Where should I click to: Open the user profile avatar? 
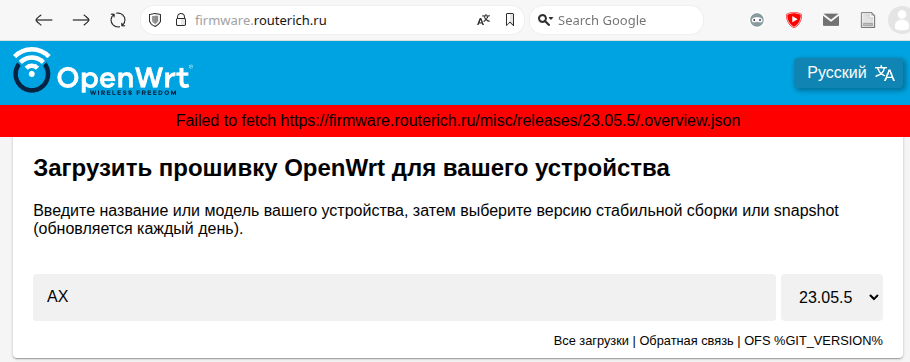click(x=900, y=20)
